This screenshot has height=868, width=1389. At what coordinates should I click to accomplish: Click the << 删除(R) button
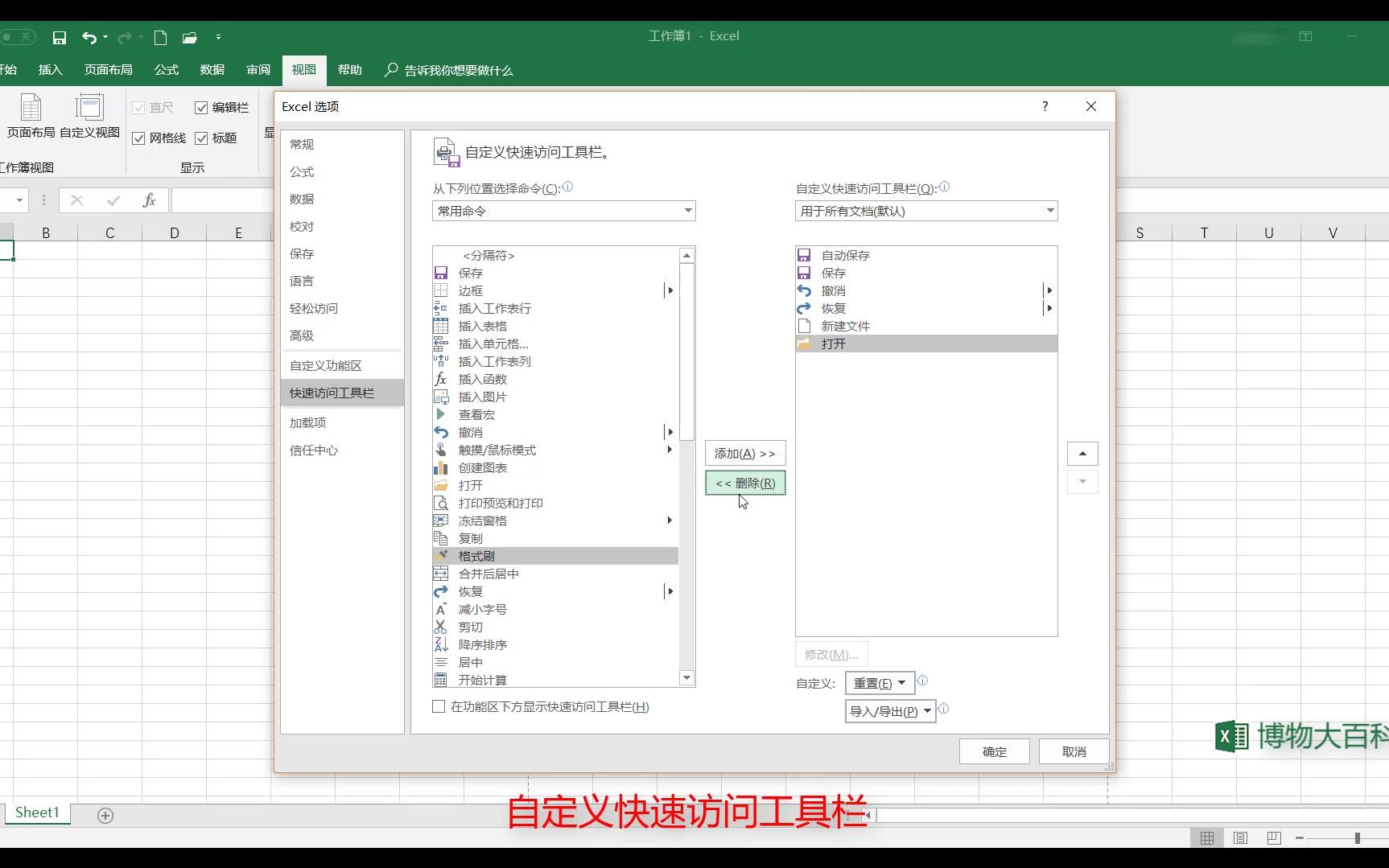(x=745, y=483)
